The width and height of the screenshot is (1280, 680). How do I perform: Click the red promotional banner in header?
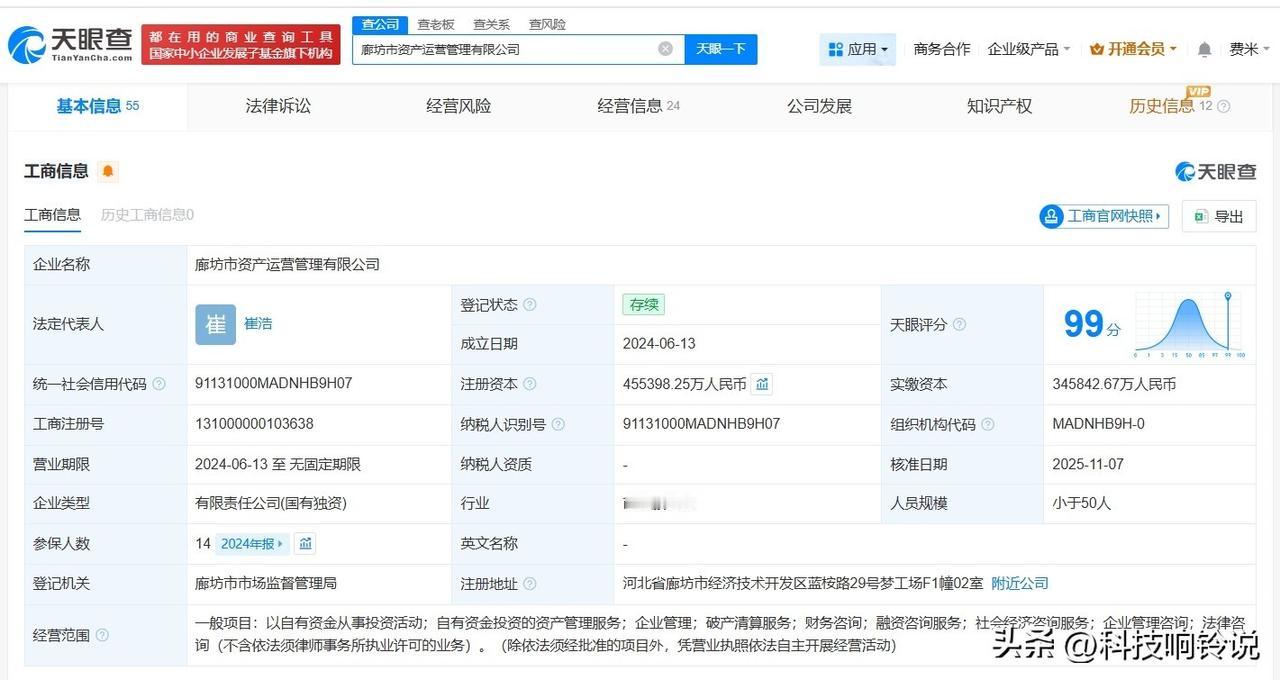241,45
